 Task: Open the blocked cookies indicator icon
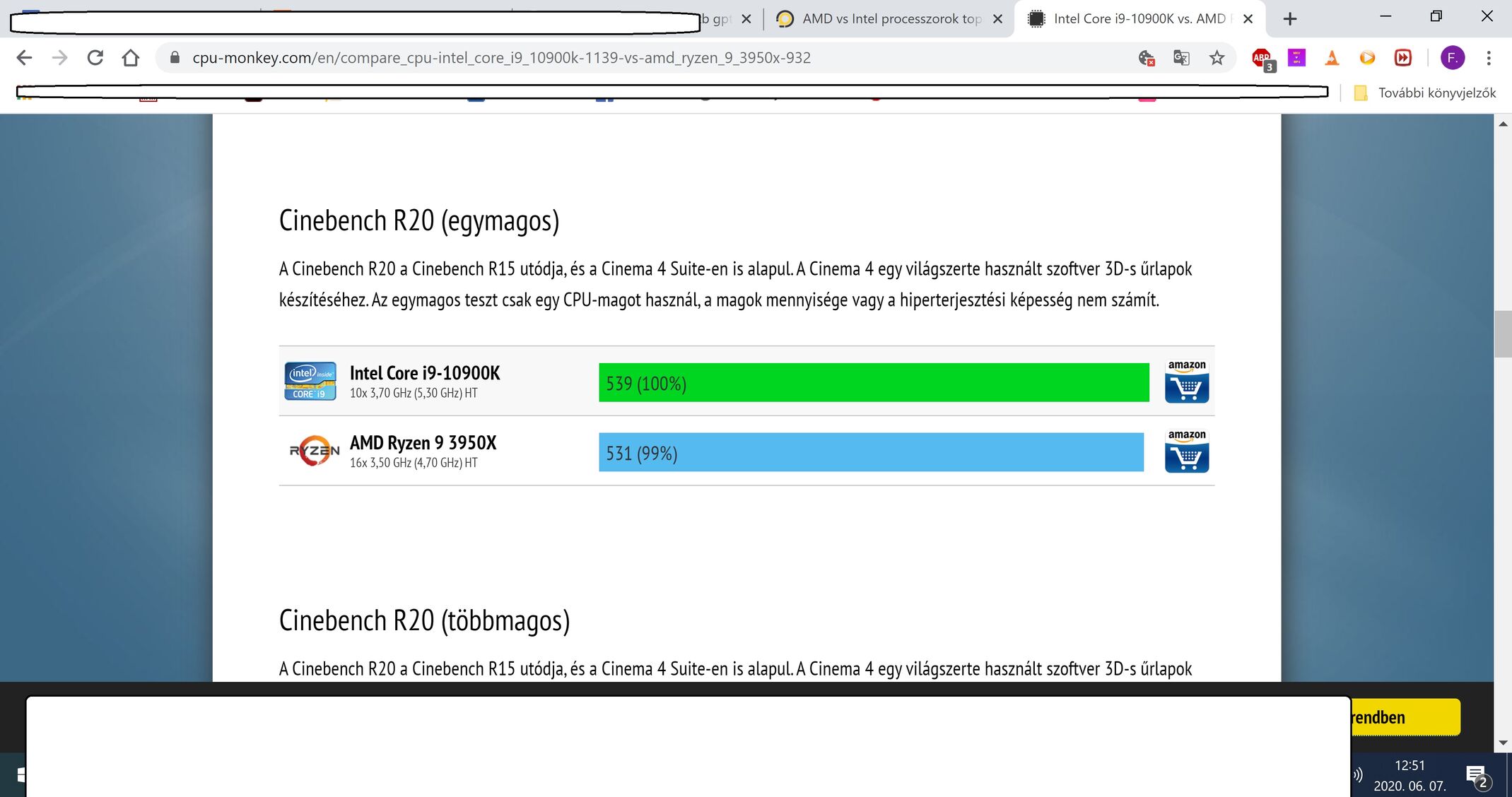1147,58
